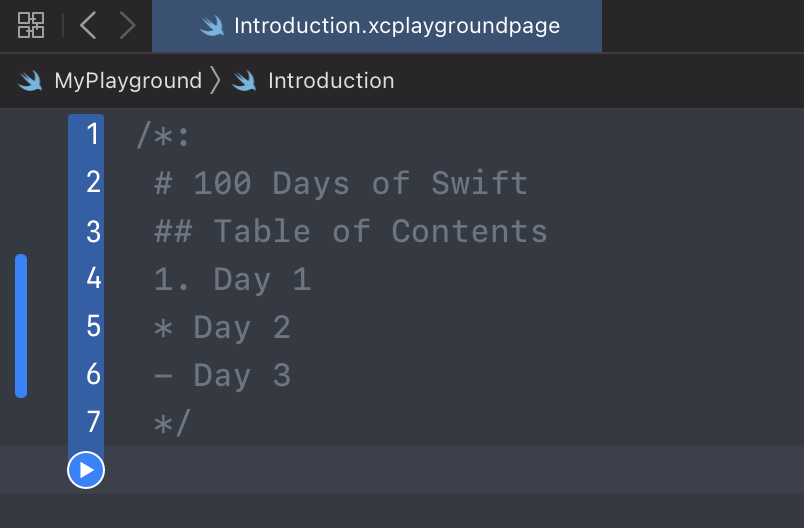The image size is (804, 528).
Task: Click line number 3 in gutter
Action: 93,231
